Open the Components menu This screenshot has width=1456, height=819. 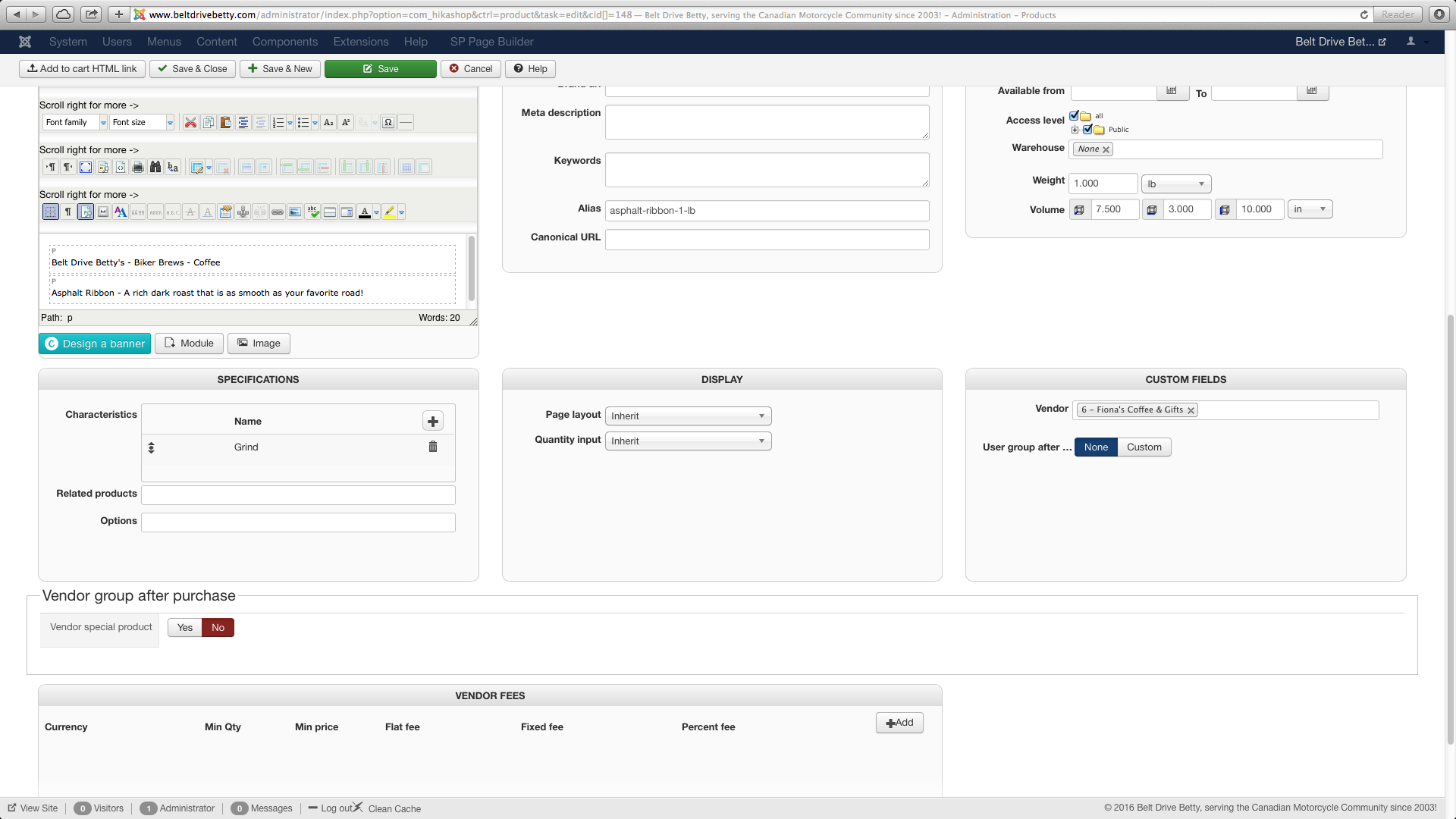pyautogui.click(x=284, y=42)
